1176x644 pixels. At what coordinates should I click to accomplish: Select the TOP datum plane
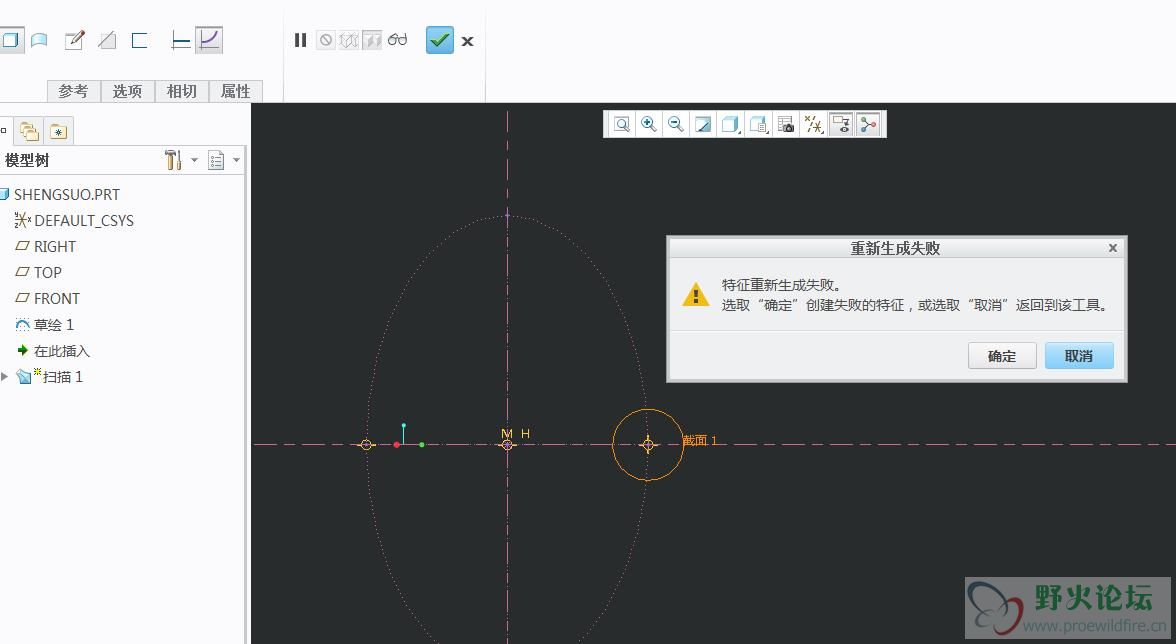coord(47,273)
